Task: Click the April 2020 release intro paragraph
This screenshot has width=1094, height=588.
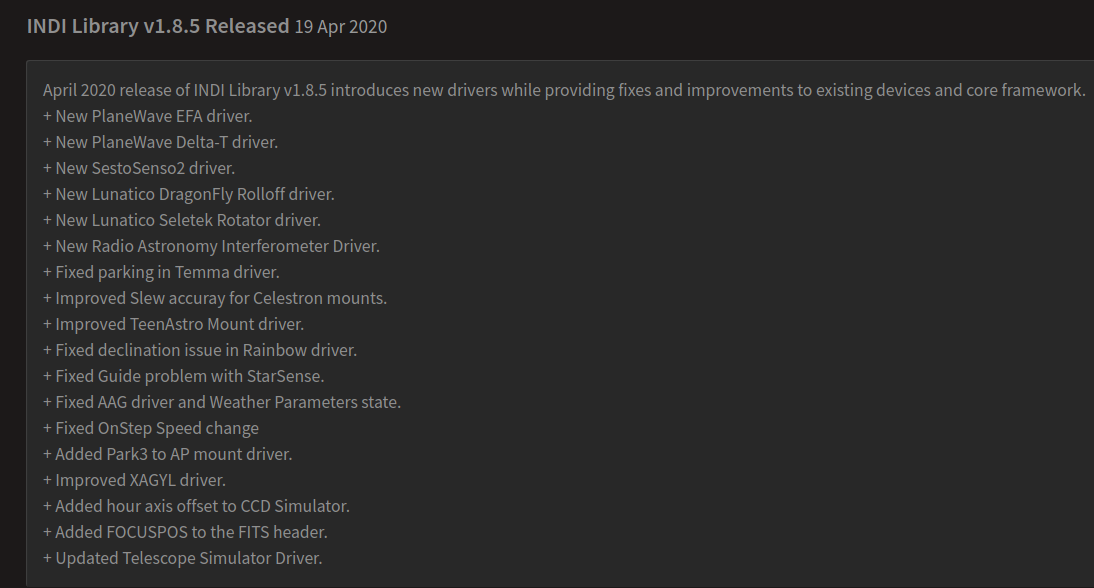Action: [x=563, y=90]
